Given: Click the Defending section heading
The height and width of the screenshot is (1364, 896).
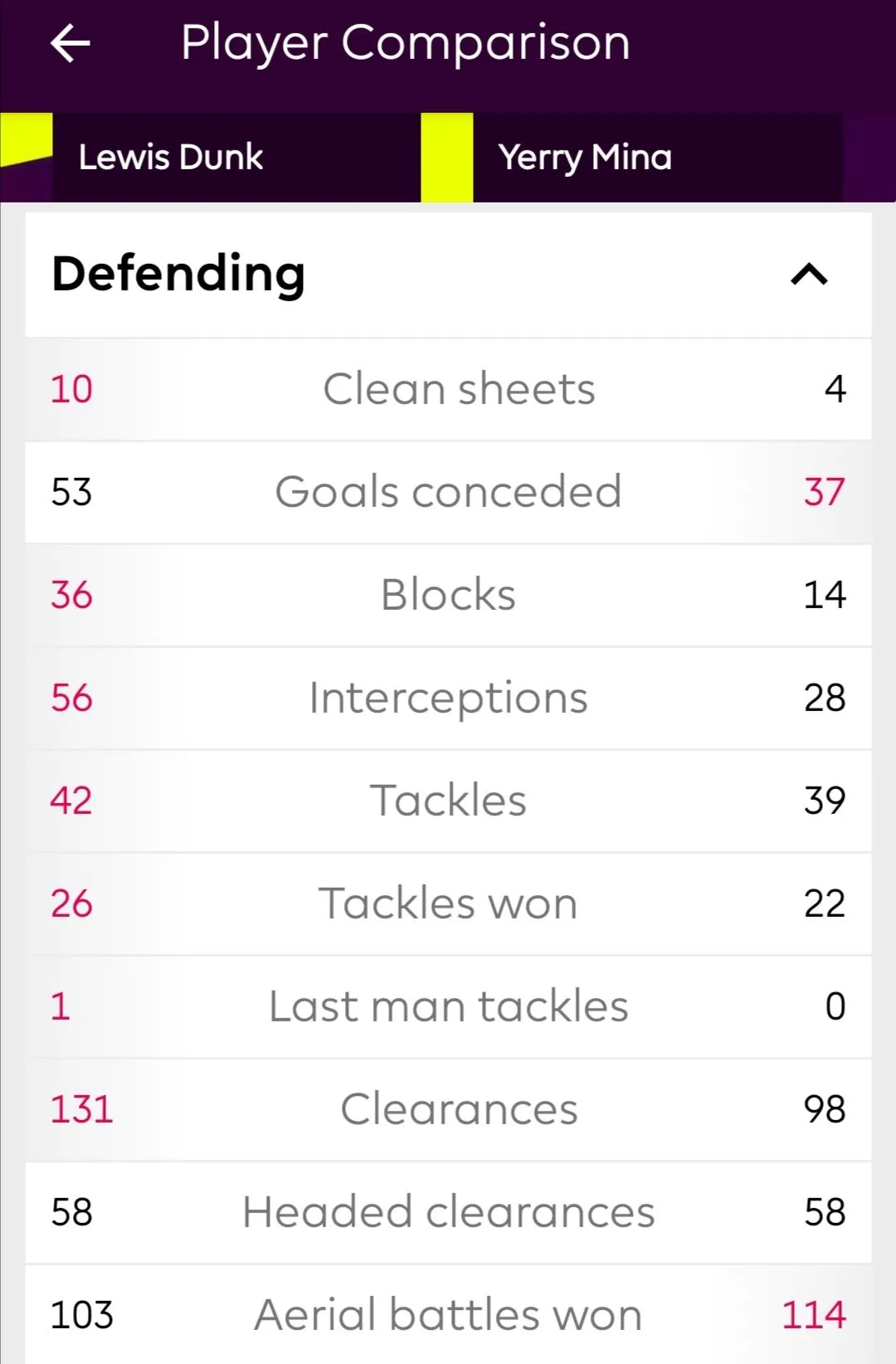Looking at the screenshot, I should 178,274.
